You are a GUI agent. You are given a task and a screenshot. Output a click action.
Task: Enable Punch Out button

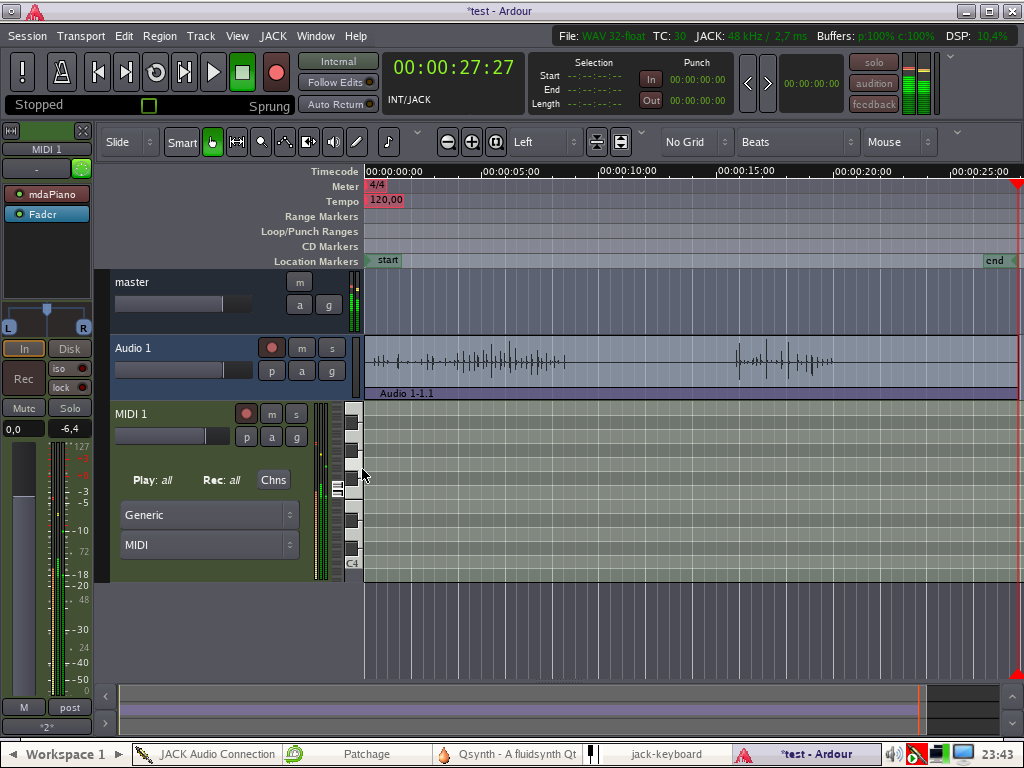(651, 101)
